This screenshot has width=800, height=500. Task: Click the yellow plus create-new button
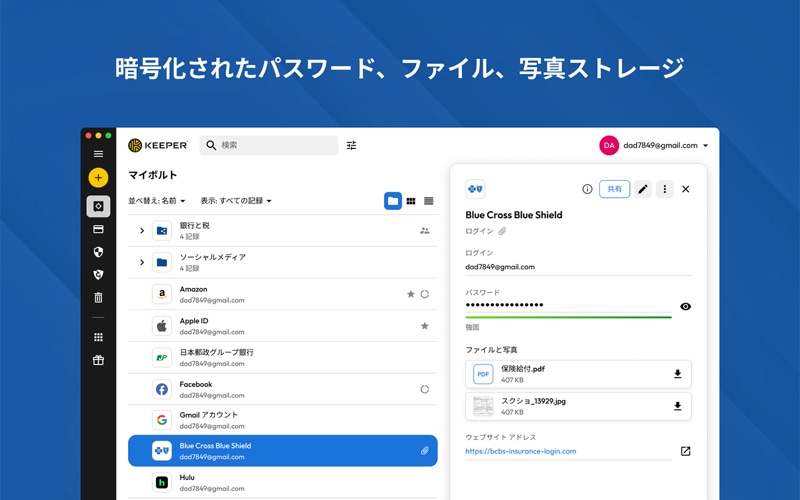coord(98,178)
